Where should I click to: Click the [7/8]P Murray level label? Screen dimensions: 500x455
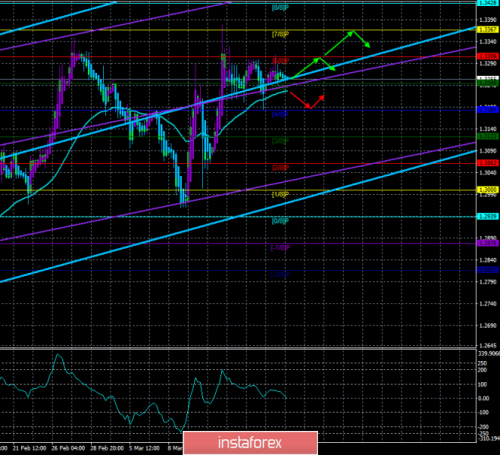pos(280,34)
